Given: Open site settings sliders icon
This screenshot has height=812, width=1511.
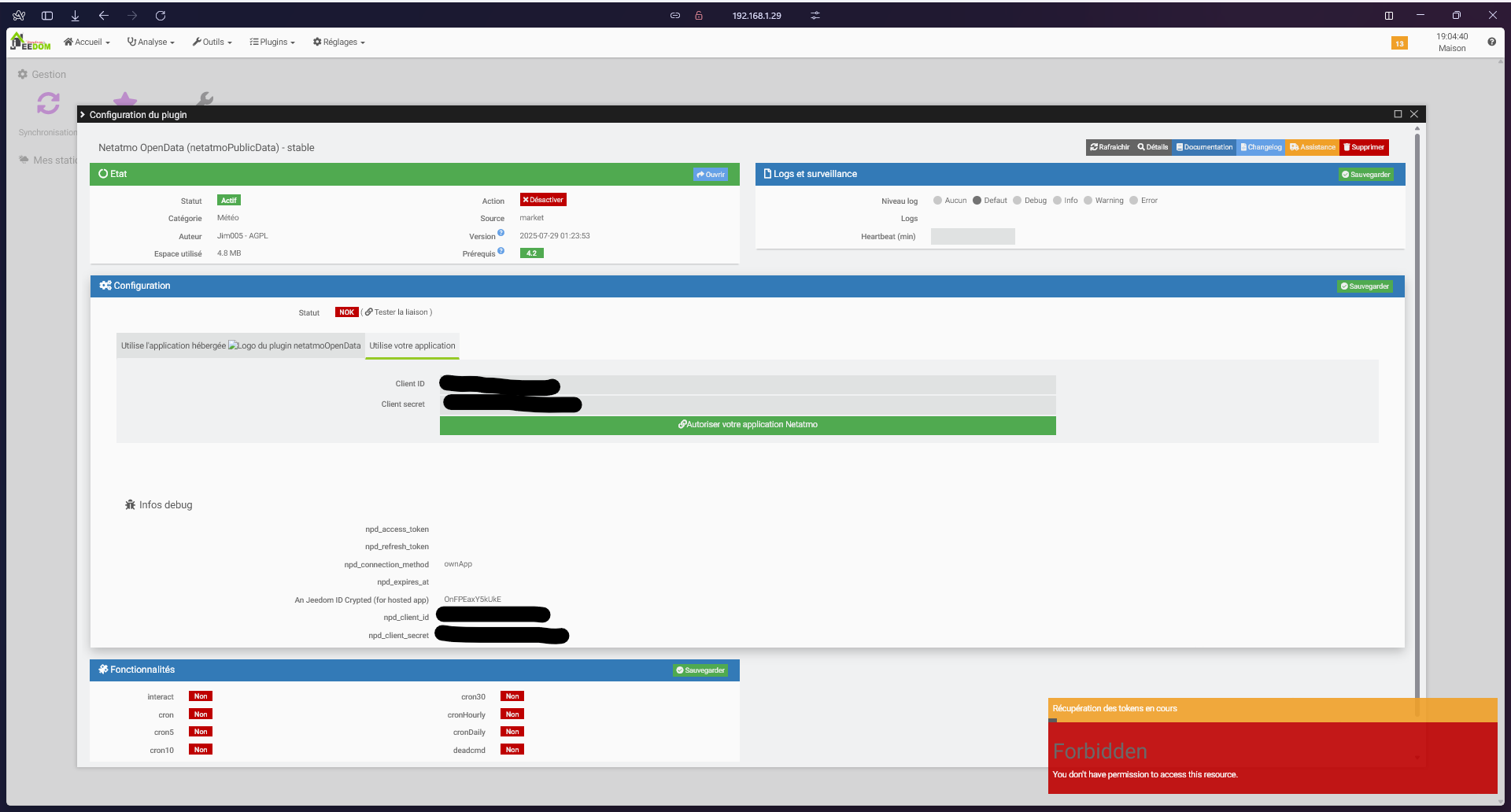Looking at the screenshot, I should (x=815, y=16).
